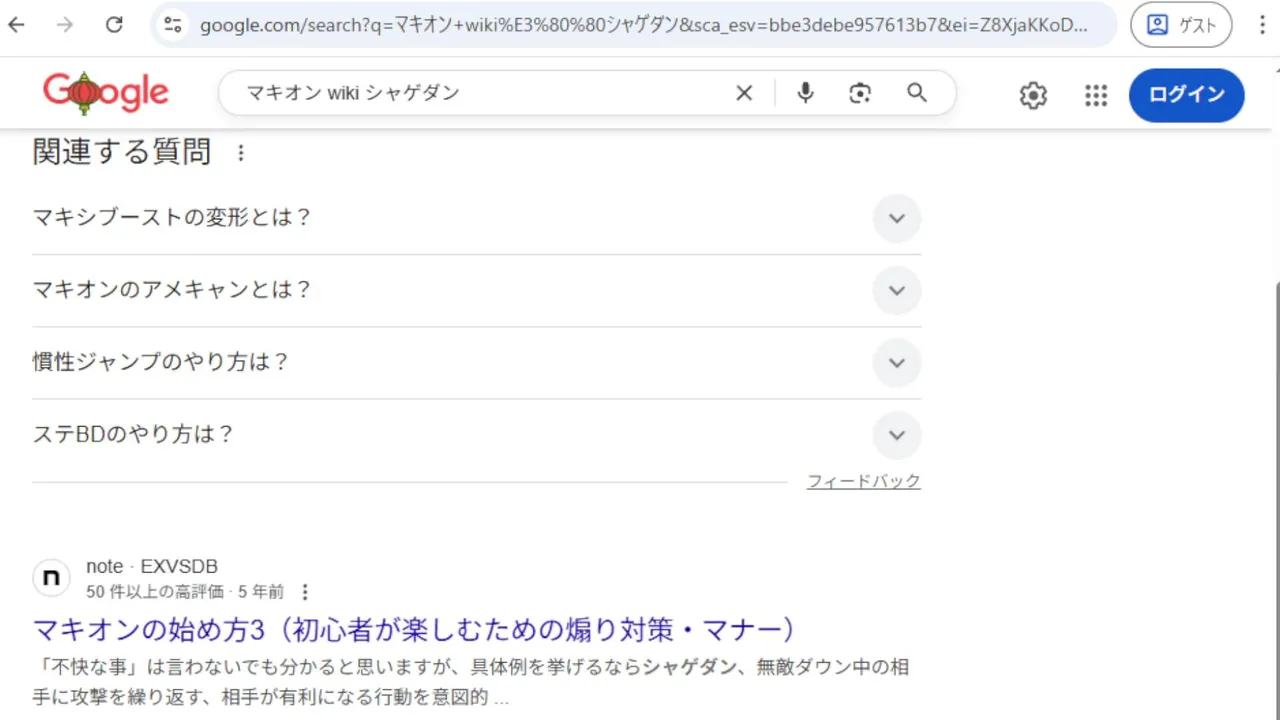Click the ログイン button
The image size is (1280, 720).
(1187, 95)
